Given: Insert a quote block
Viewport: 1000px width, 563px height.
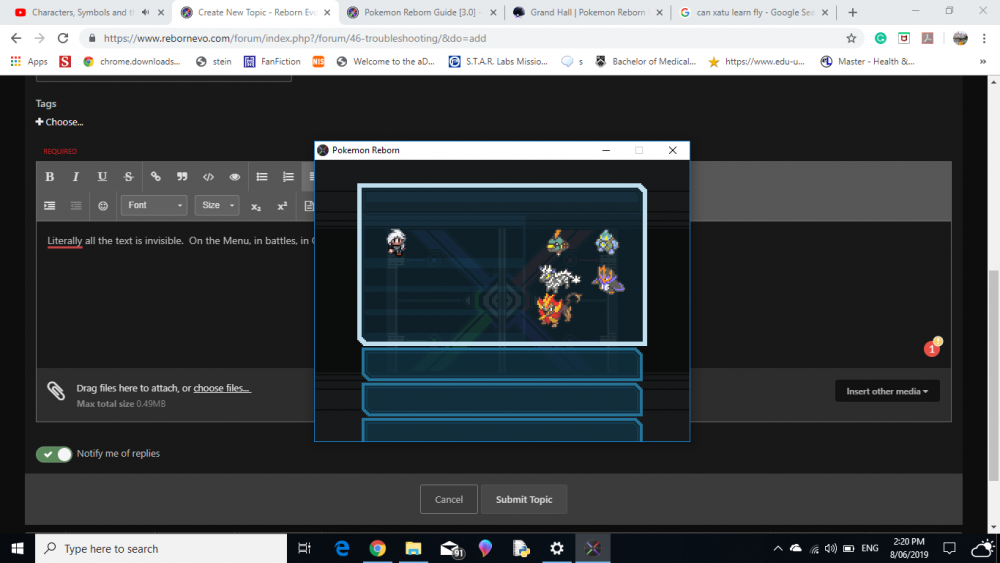Looking at the screenshot, I should [182, 177].
